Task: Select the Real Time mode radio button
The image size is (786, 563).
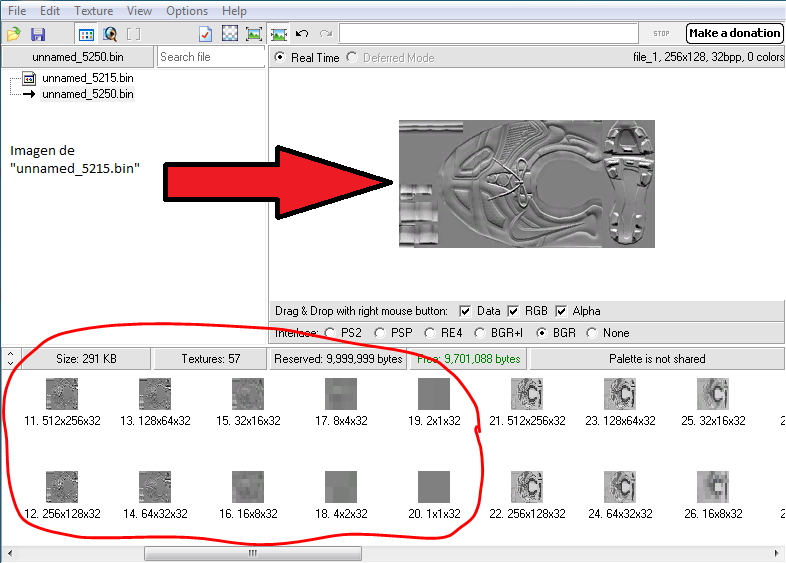Action: (x=279, y=57)
